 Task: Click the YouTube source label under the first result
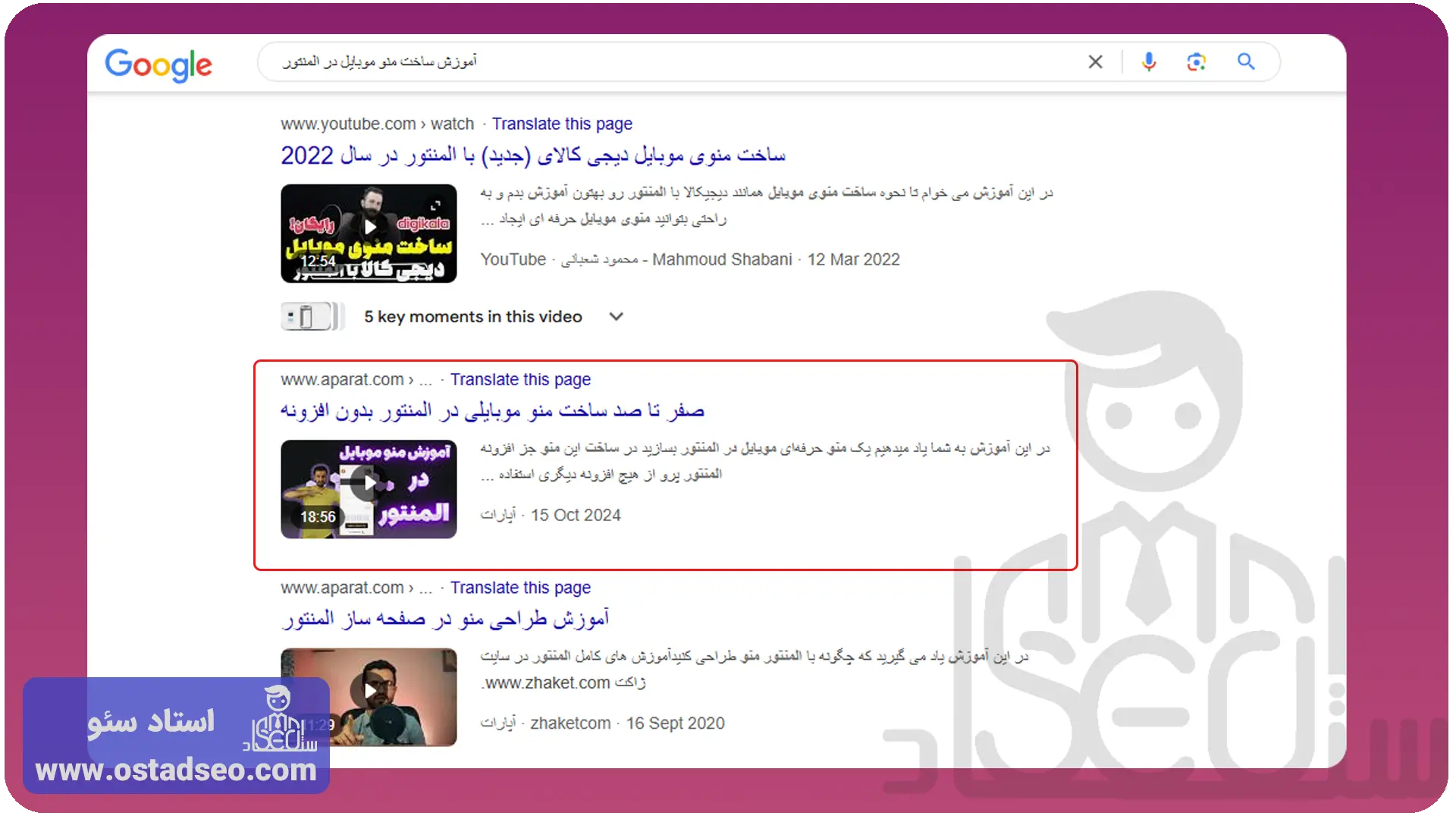pyautogui.click(x=513, y=259)
